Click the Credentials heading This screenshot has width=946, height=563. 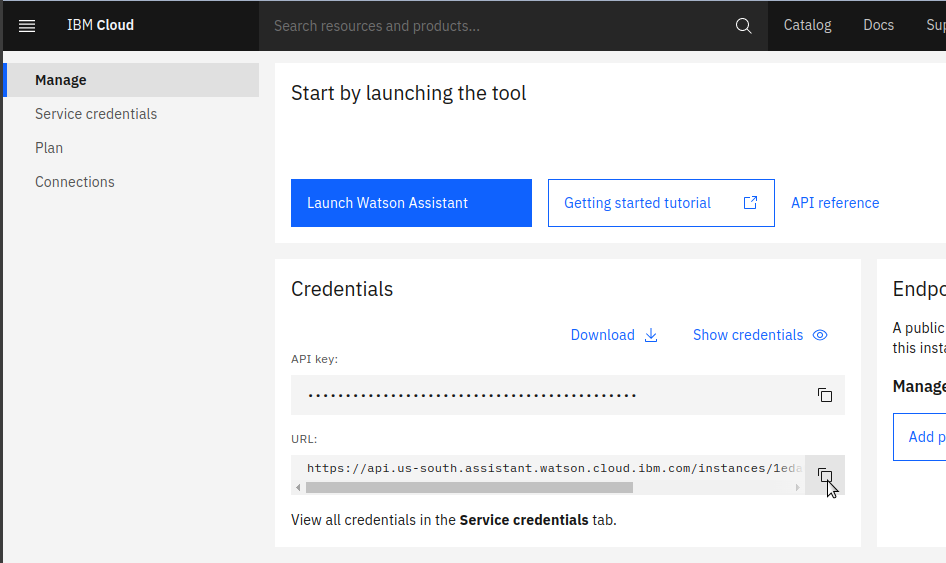tap(342, 289)
